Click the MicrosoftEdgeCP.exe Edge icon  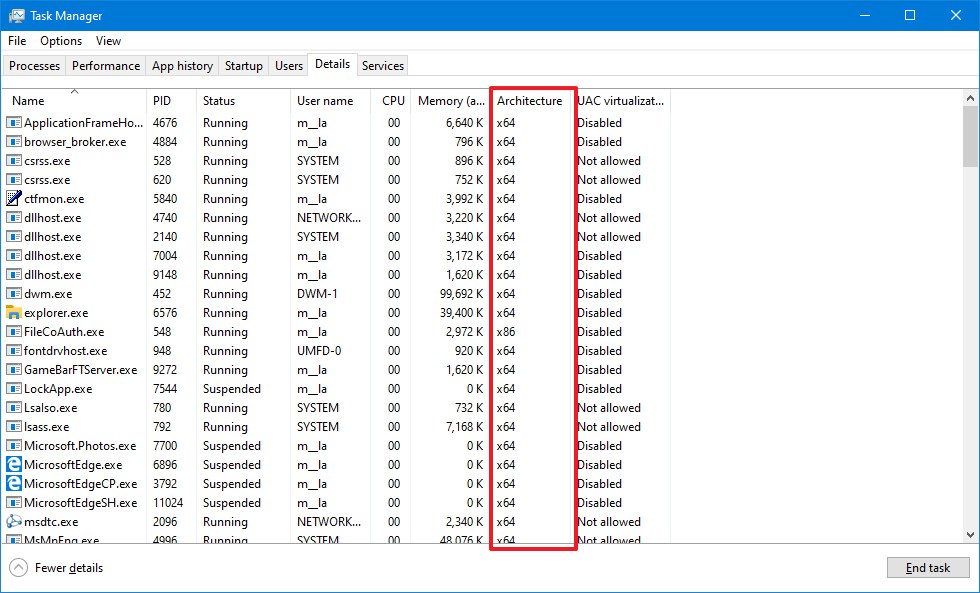coord(14,484)
